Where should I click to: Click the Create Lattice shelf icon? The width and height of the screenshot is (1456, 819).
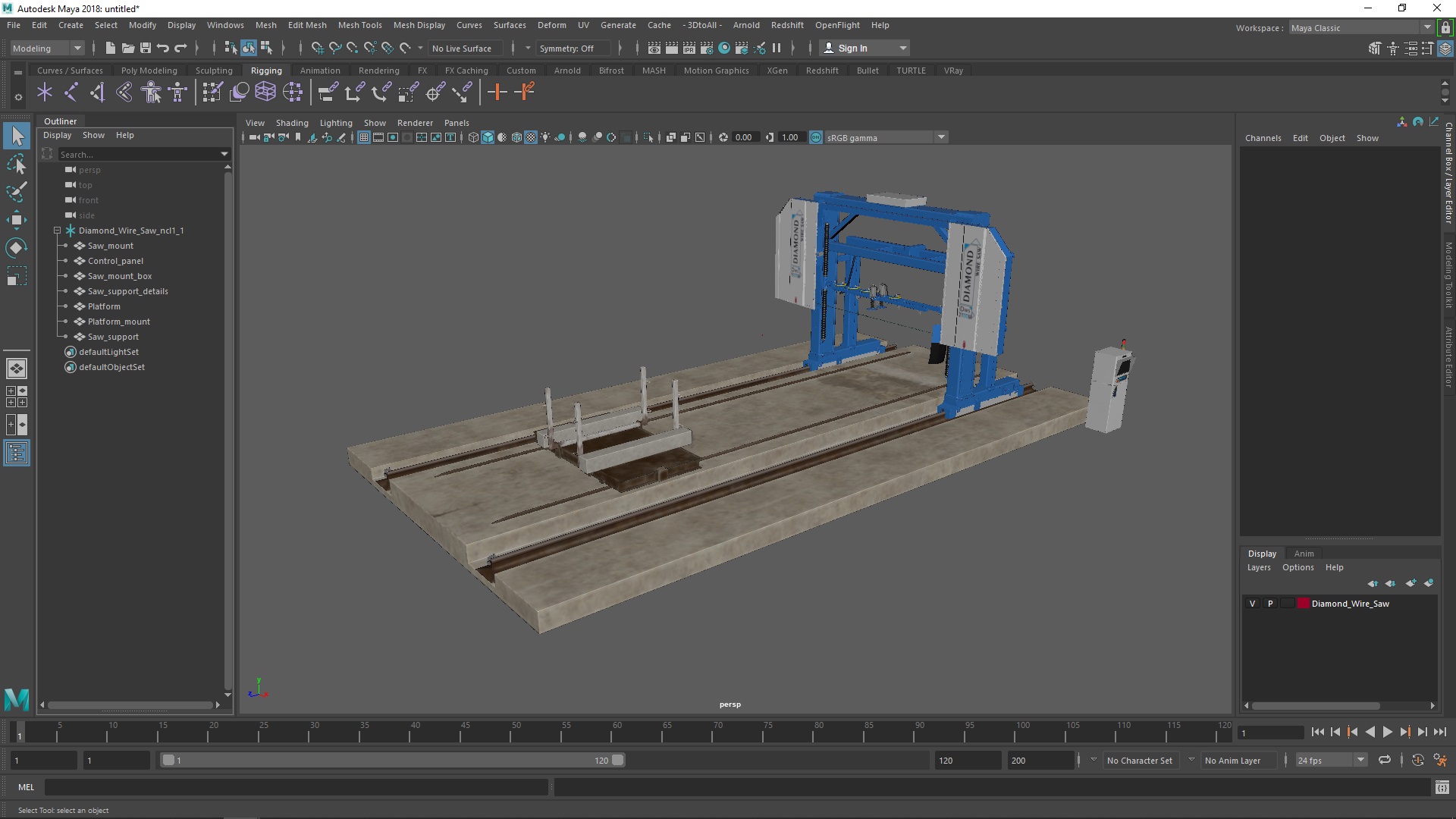click(x=265, y=93)
